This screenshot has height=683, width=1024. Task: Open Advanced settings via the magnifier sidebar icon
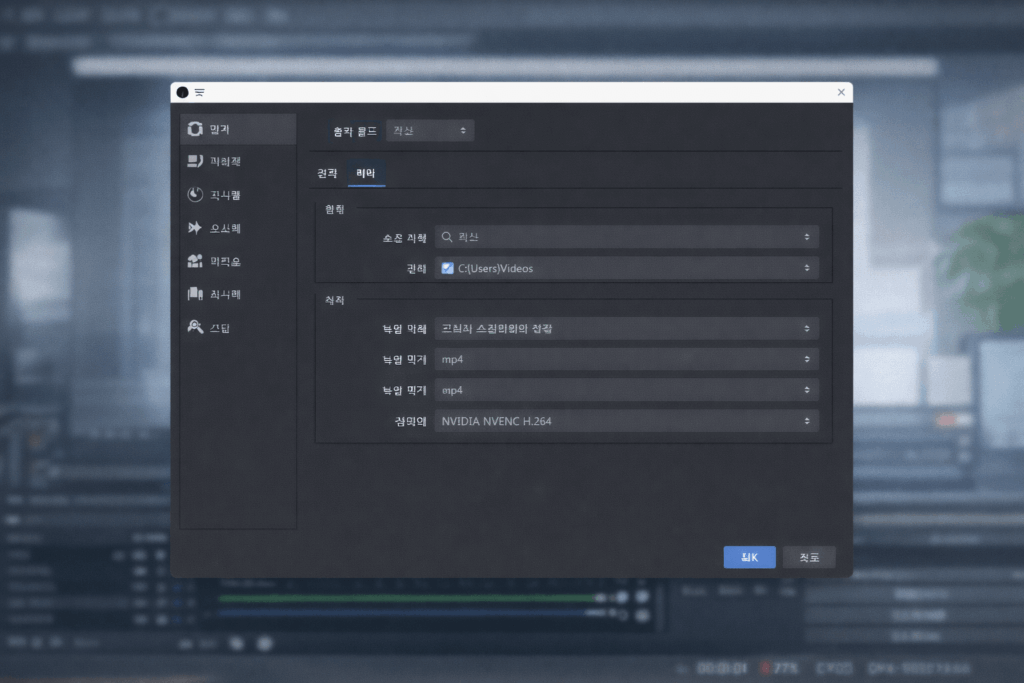195,327
